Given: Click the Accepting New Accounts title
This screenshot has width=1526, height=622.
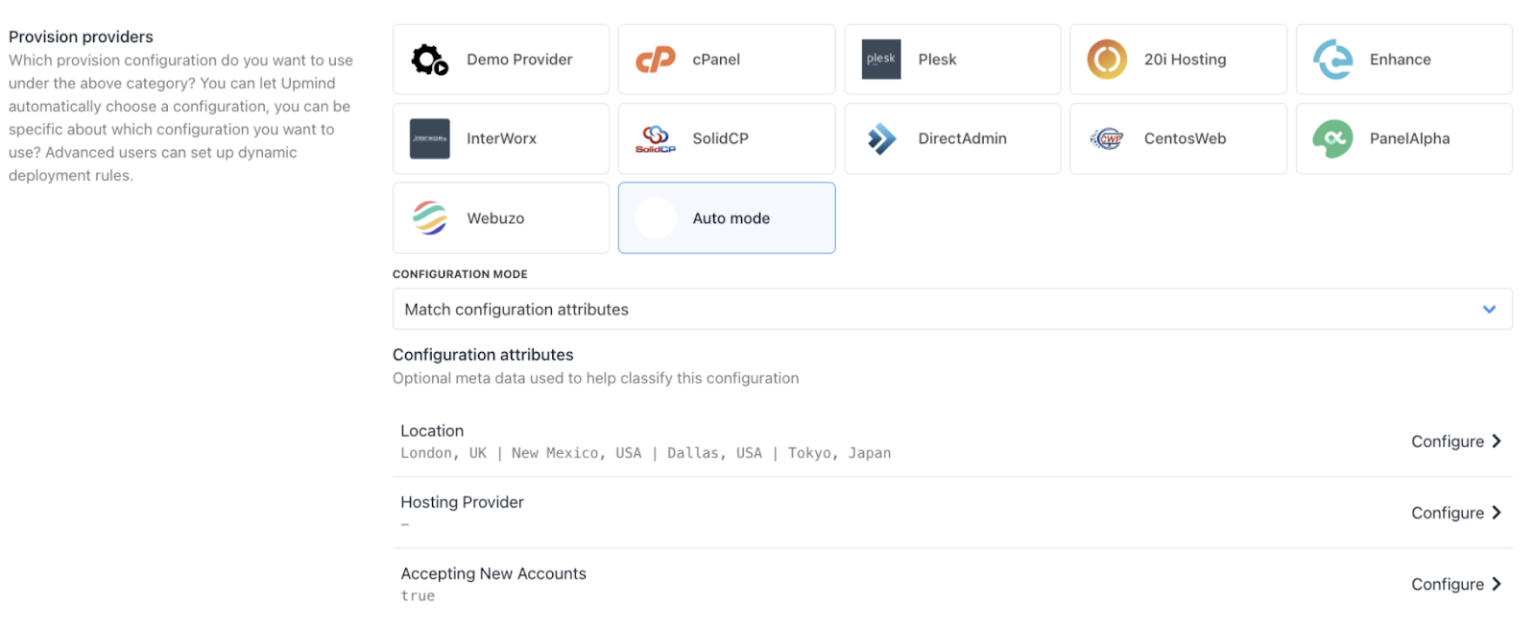Looking at the screenshot, I should (493, 574).
